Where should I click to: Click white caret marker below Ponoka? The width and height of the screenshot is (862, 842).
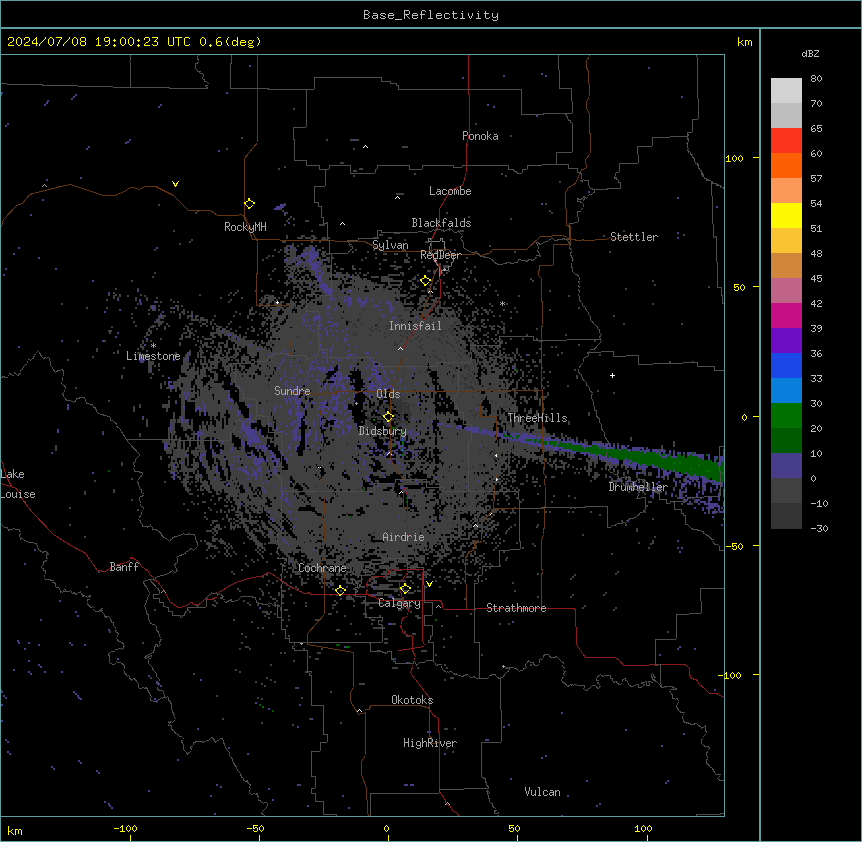click(366, 147)
